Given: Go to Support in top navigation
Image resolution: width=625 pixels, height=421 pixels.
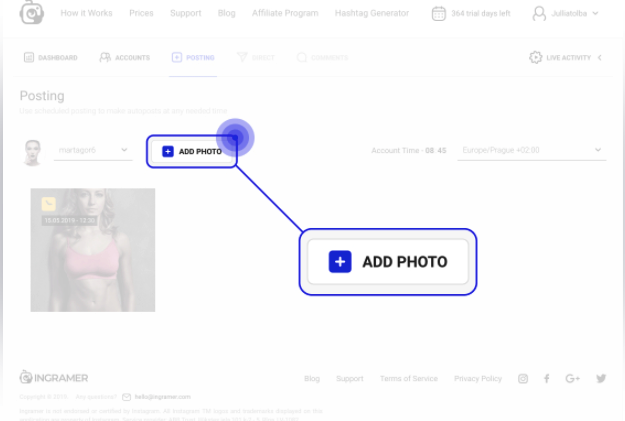Looking at the screenshot, I should click(186, 13).
